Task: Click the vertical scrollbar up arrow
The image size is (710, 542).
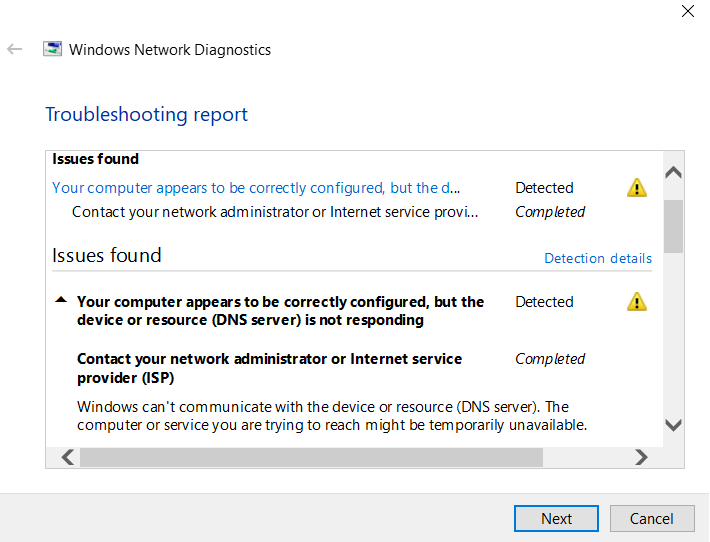Action: pyautogui.click(x=673, y=172)
